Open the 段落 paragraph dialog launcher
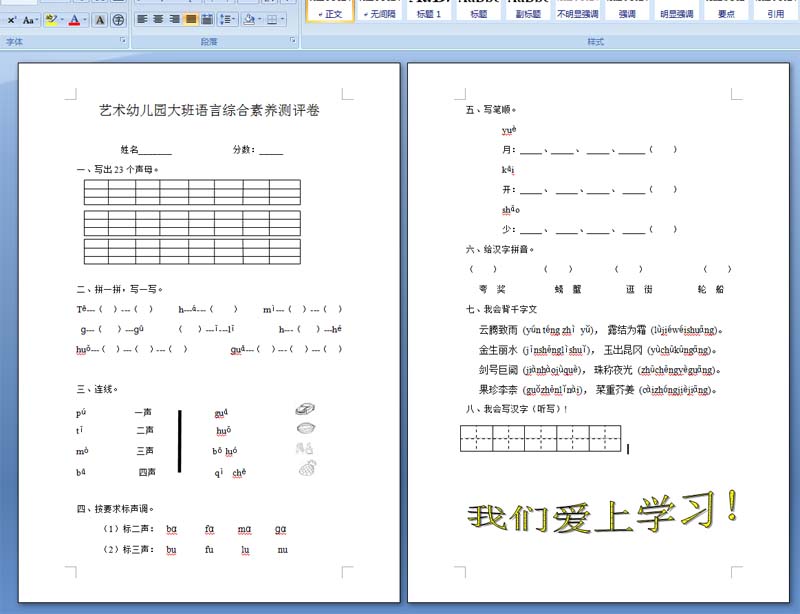 point(293,40)
